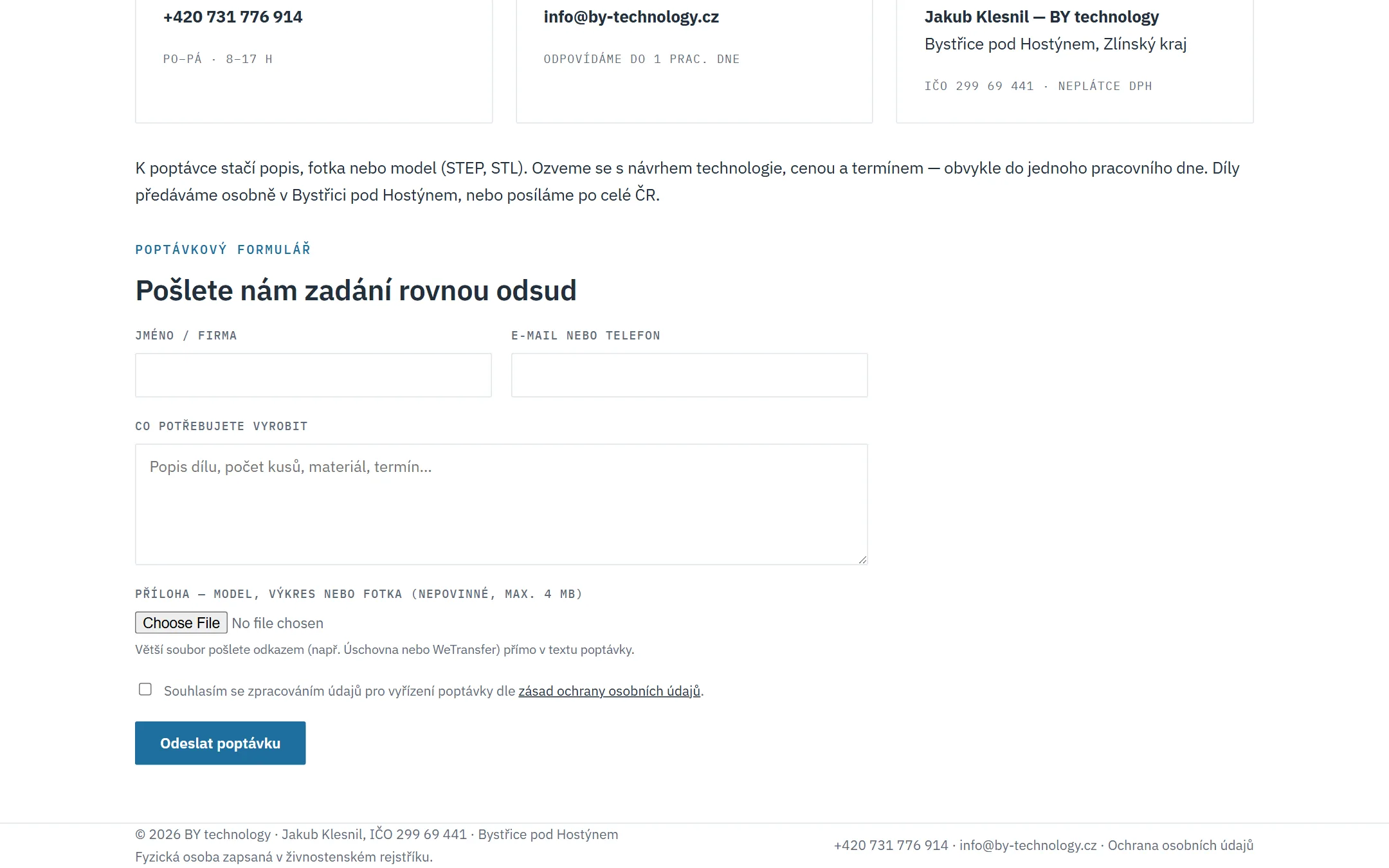
Task: Click the footer phone +420 731 776 914
Action: (x=891, y=845)
